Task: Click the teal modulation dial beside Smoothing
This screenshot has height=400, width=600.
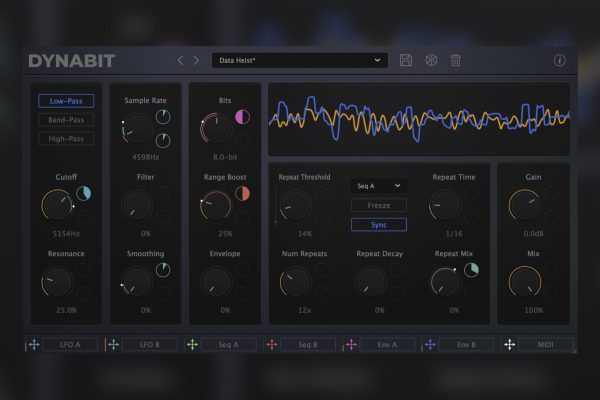Action: [163, 270]
